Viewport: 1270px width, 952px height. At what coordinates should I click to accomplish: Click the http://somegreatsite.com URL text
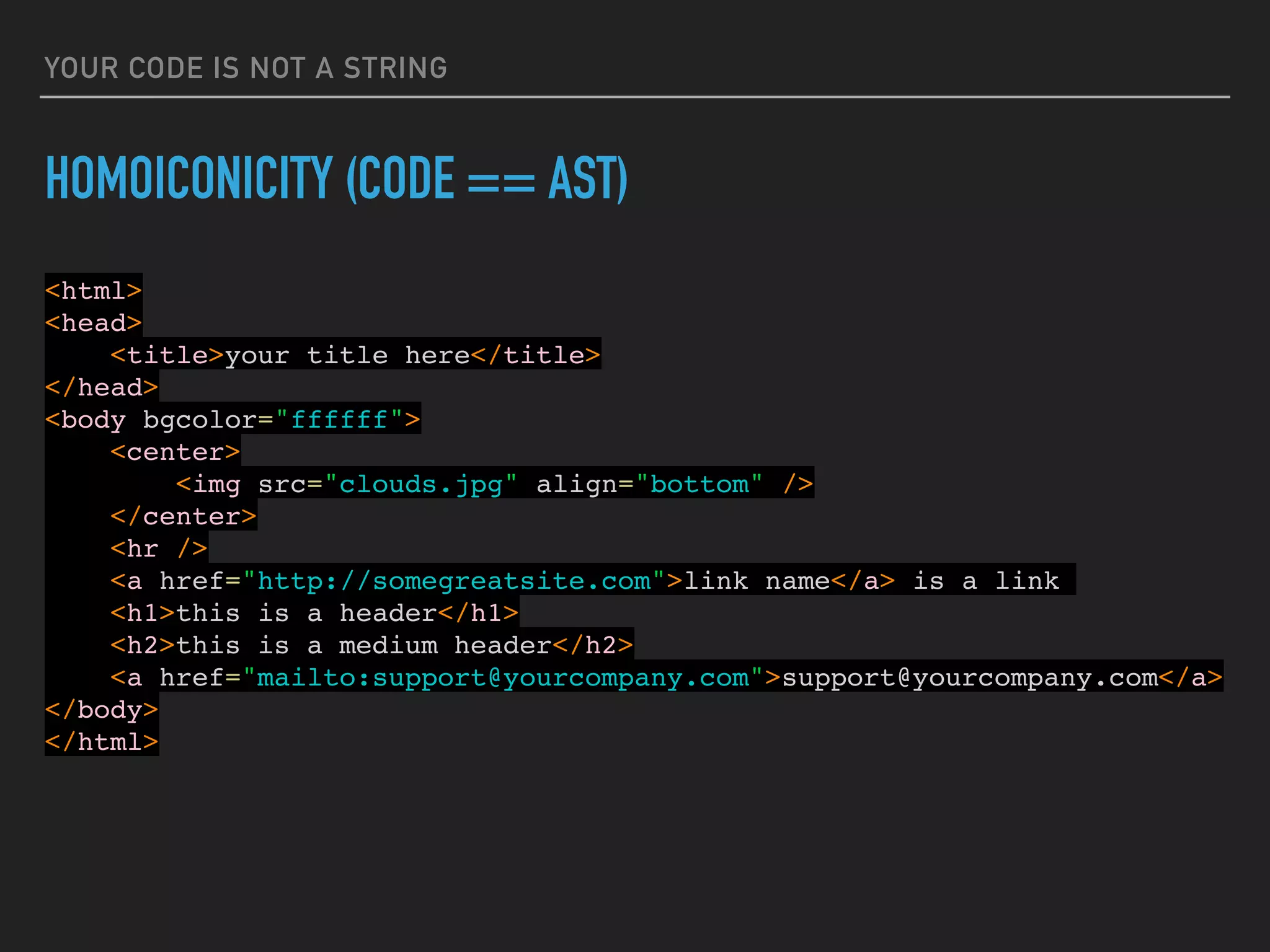(x=454, y=581)
